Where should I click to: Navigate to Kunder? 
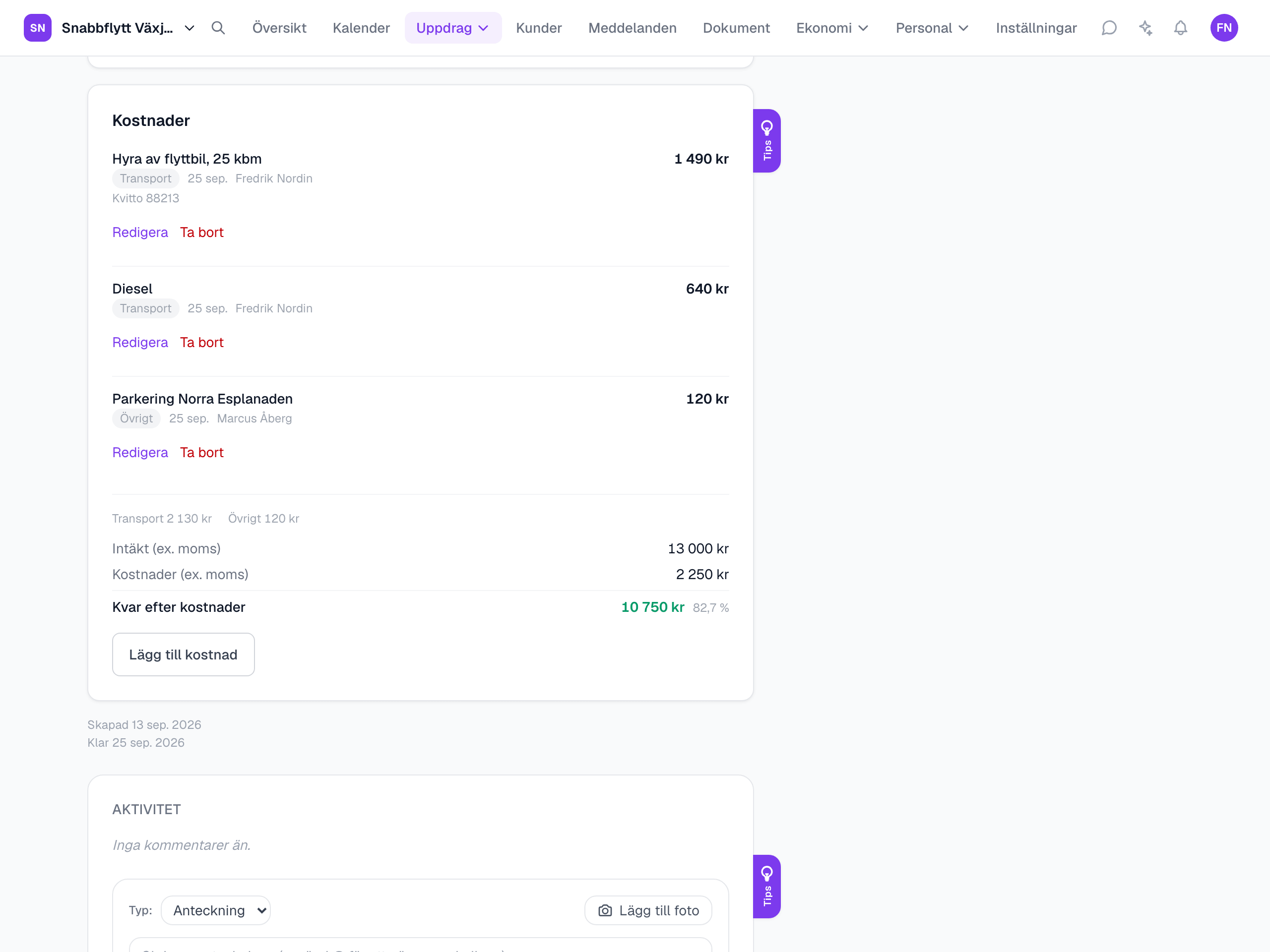(539, 28)
